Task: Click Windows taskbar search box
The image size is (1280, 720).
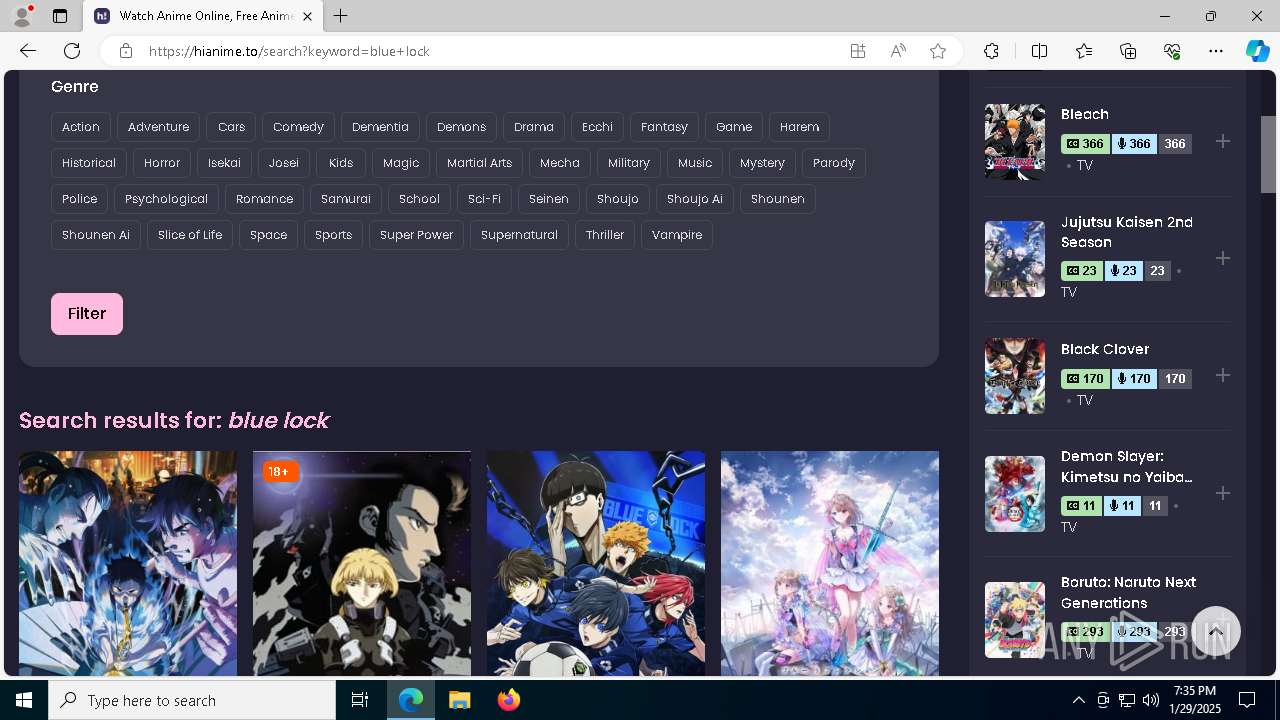Action: (x=192, y=700)
